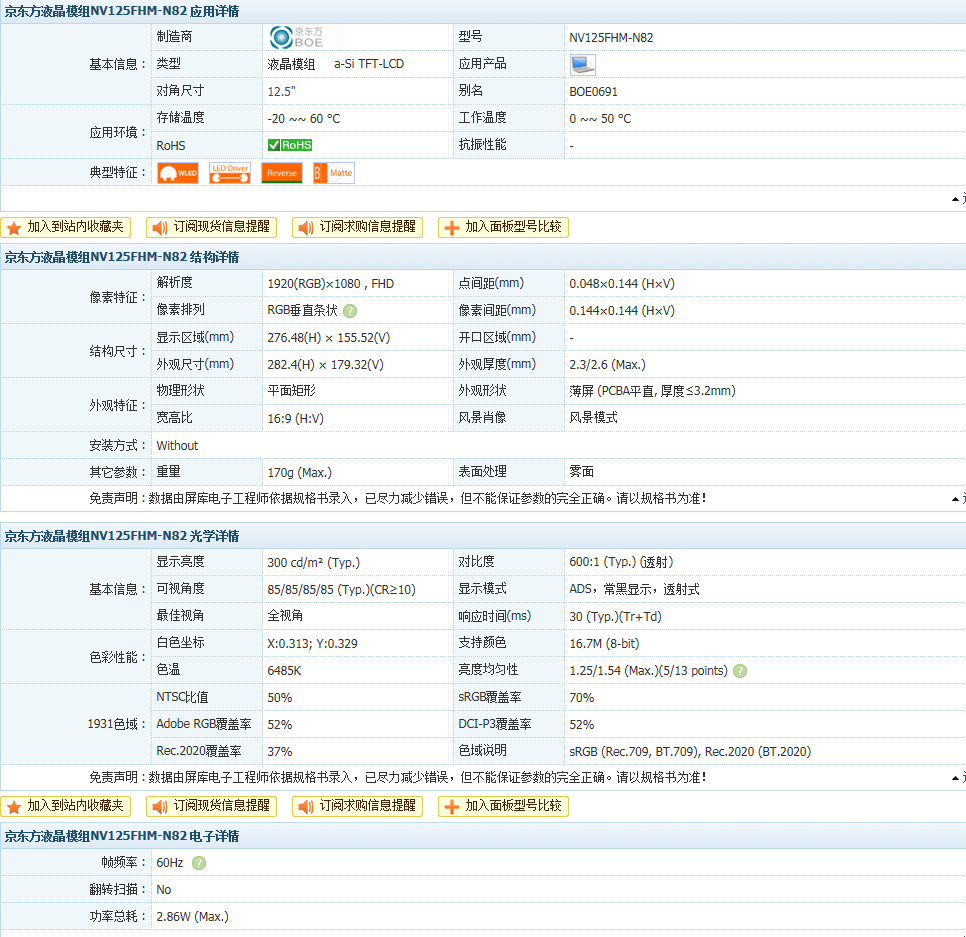Click upper 加入到站内收藏夹 favorites button
Screen dimensions: 966x937
(66, 227)
